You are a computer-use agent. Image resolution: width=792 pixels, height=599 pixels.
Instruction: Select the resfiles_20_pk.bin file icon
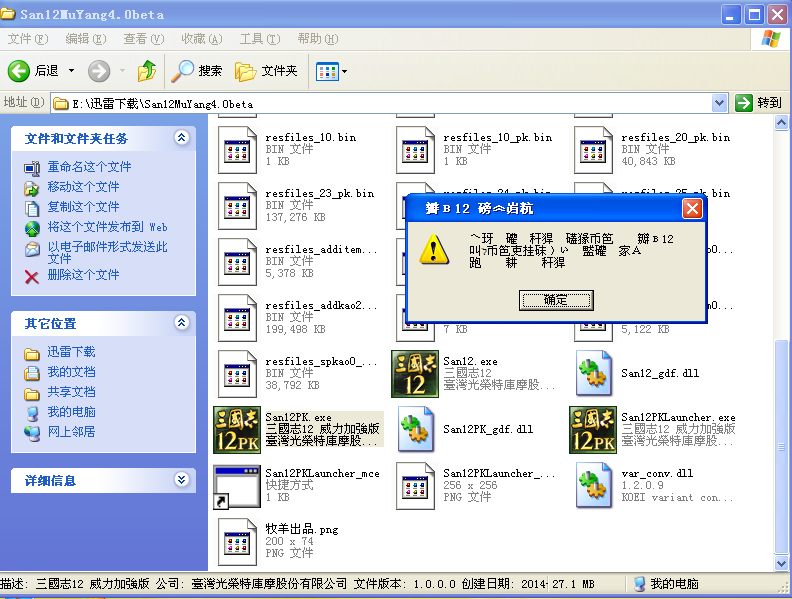[593, 149]
